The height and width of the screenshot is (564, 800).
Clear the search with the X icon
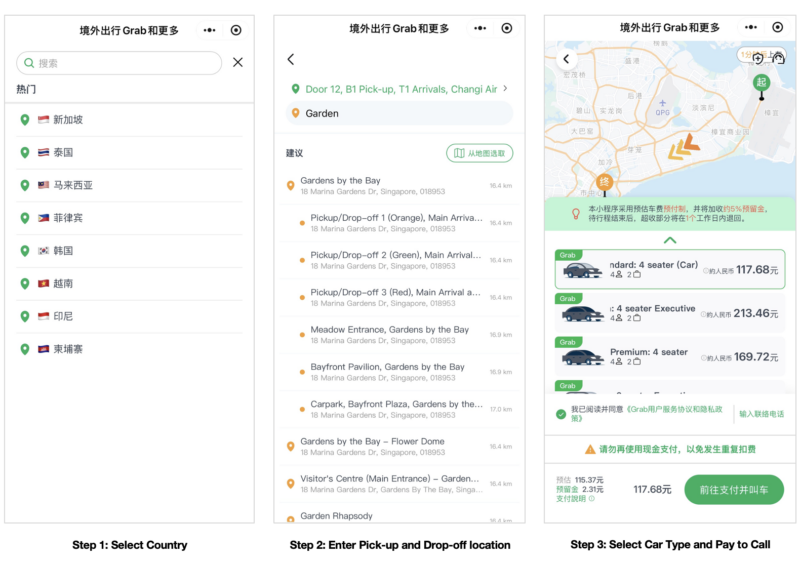point(238,62)
